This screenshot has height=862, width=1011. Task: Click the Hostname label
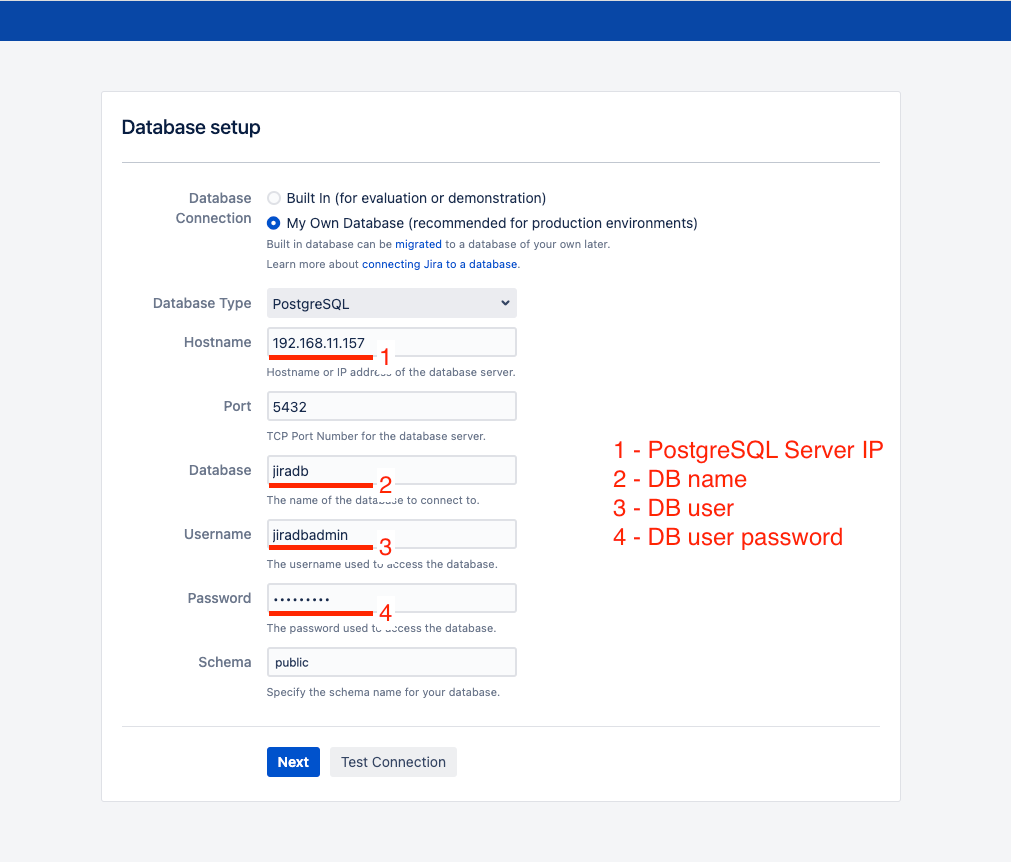click(217, 342)
